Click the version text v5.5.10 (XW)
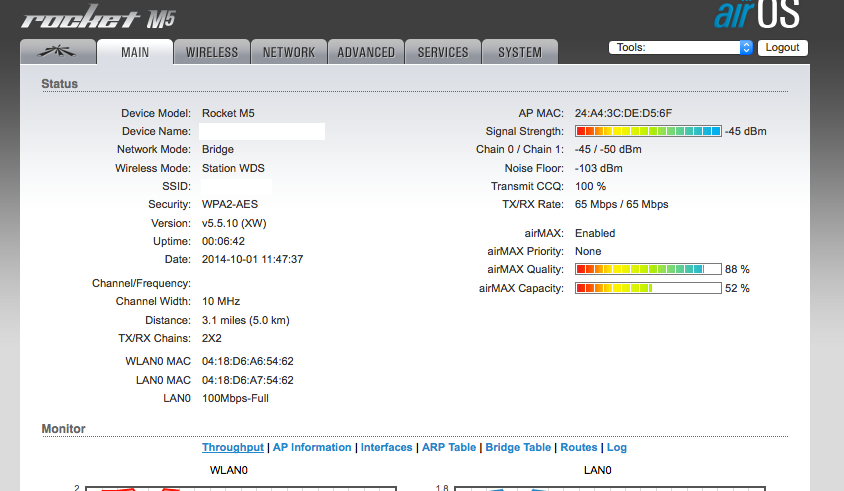 point(234,223)
